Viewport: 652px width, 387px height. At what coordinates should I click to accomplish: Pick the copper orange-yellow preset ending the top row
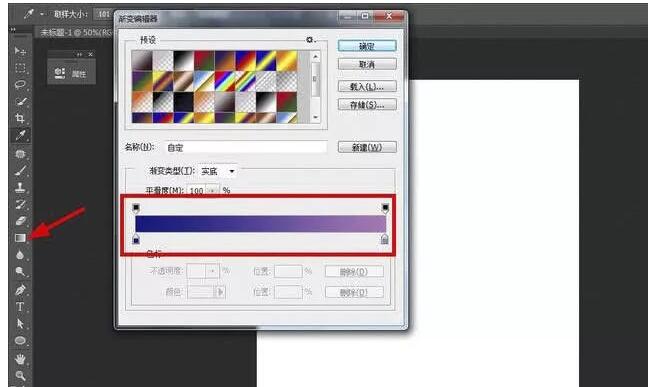(287, 61)
